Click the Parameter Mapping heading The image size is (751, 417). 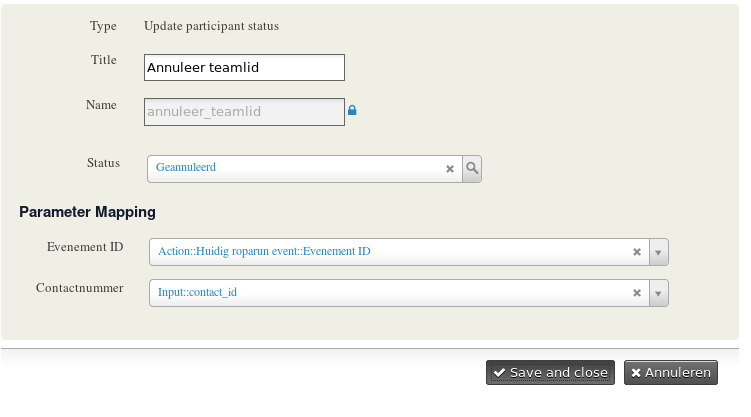[87, 212]
